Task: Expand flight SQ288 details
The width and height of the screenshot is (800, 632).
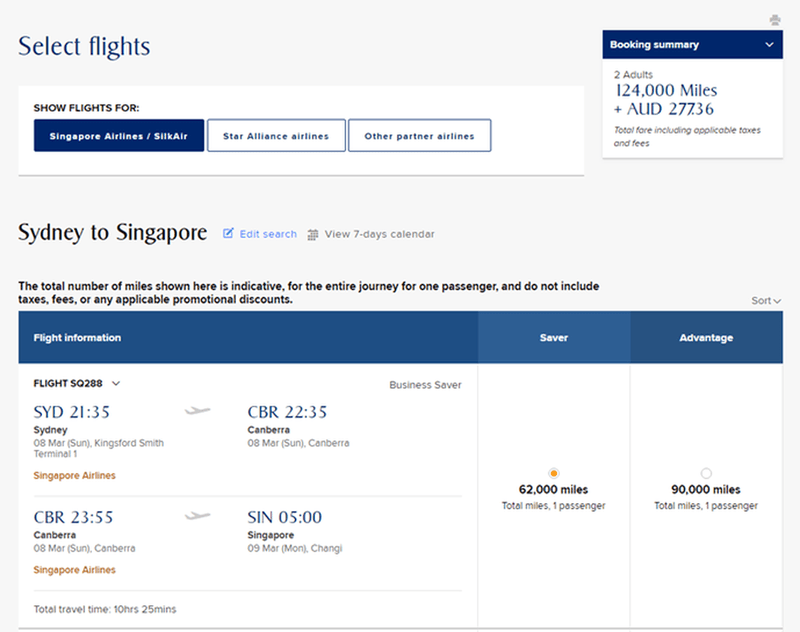Action: (x=118, y=383)
